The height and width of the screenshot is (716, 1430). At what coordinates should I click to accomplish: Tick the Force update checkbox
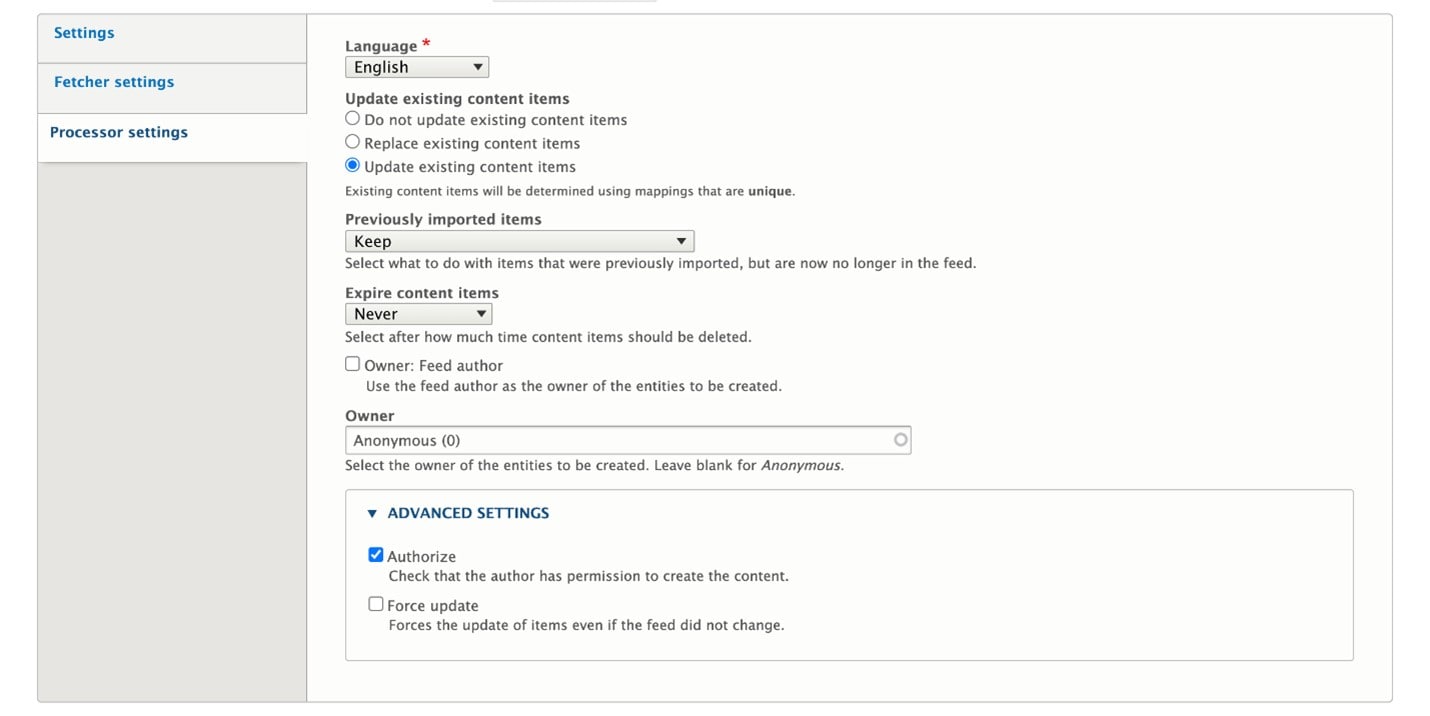point(376,604)
